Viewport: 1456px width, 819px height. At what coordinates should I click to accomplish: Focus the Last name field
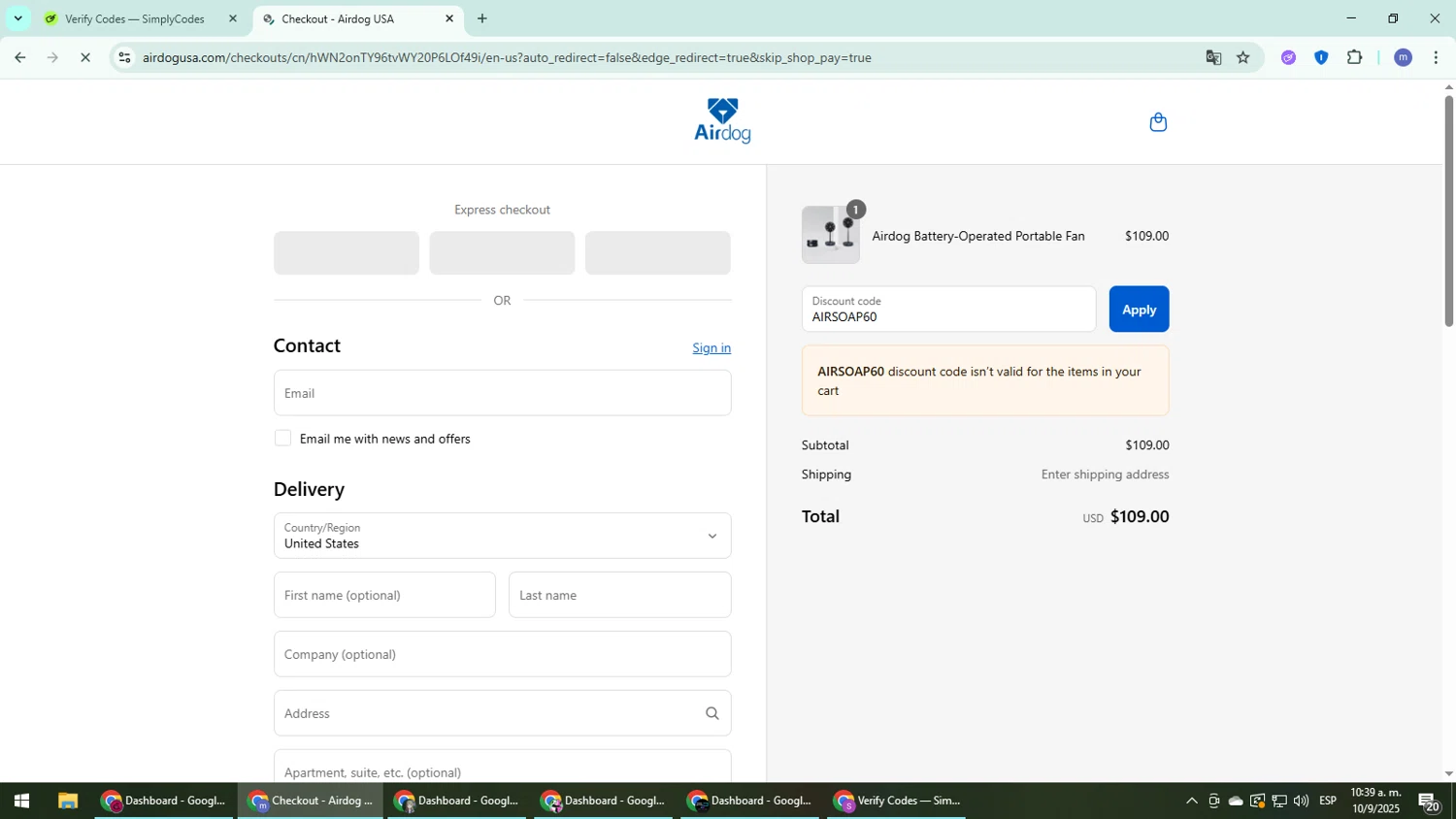[x=619, y=595]
